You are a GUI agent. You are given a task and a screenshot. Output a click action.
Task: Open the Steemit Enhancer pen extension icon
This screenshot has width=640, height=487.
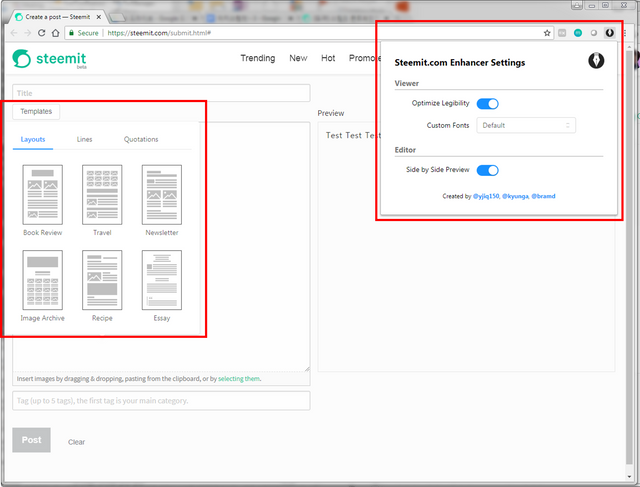[609, 33]
